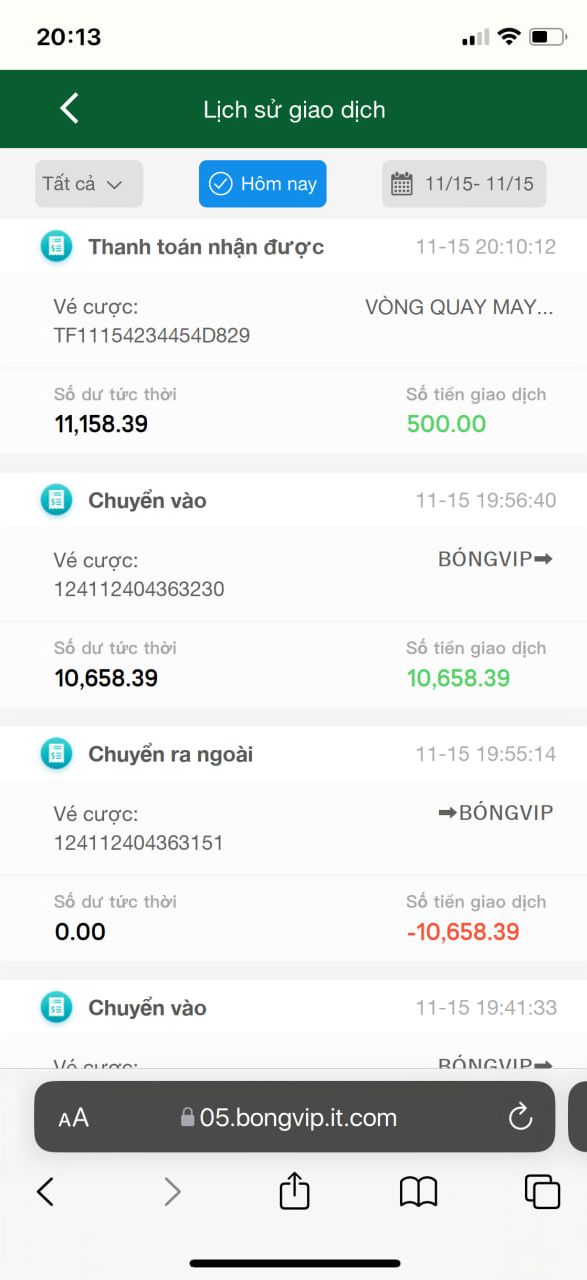Open Safari bookmarks book icon

(418, 1191)
